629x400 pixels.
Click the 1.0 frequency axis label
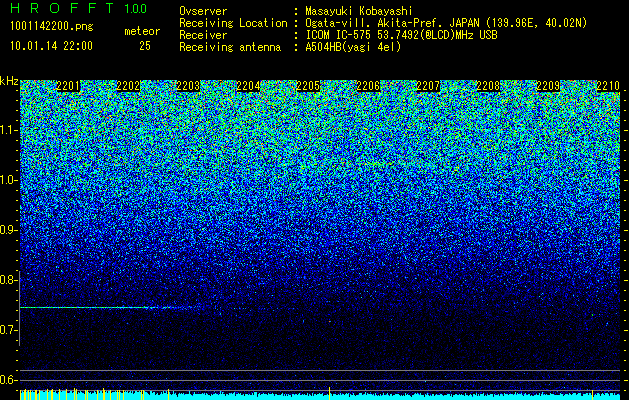pos(9,180)
